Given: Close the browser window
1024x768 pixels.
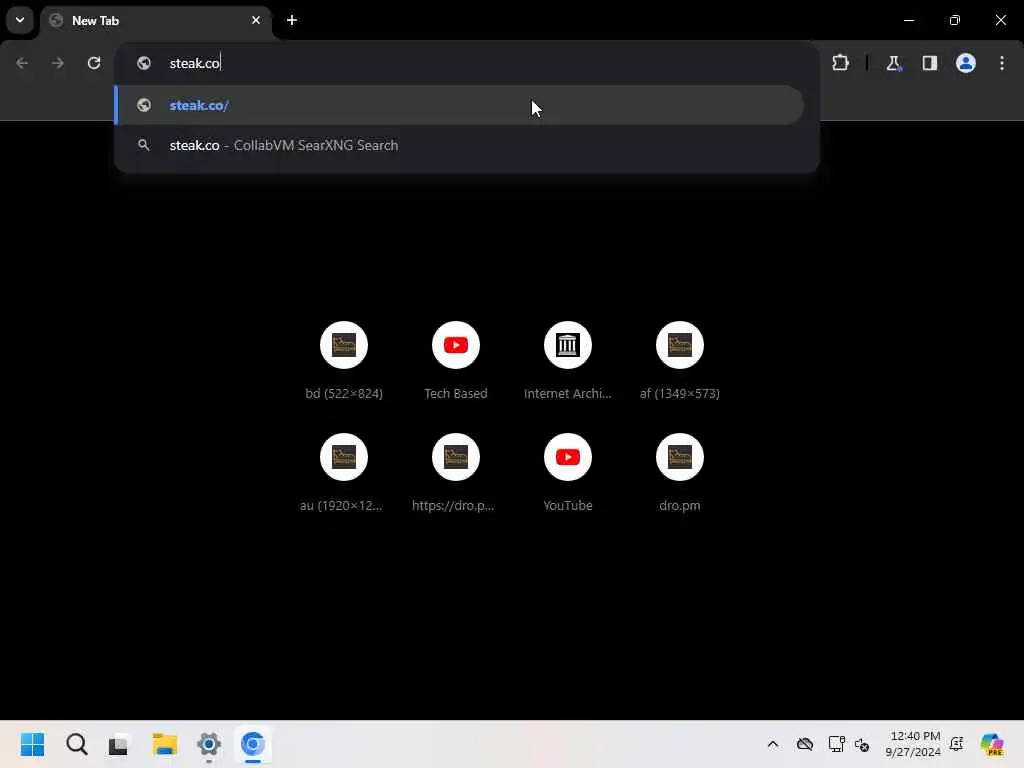Looking at the screenshot, I should [1000, 20].
